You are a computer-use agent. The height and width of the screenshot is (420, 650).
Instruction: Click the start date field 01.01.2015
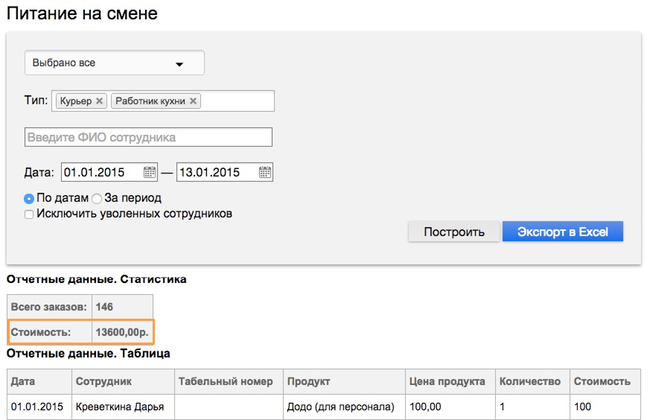click(102, 172)
